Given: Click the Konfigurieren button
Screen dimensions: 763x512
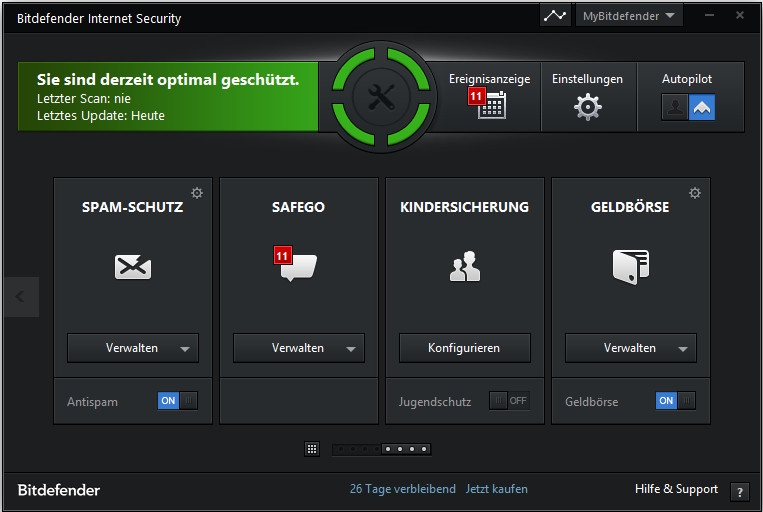Looking at the screenshot, I should coord(464,348).
